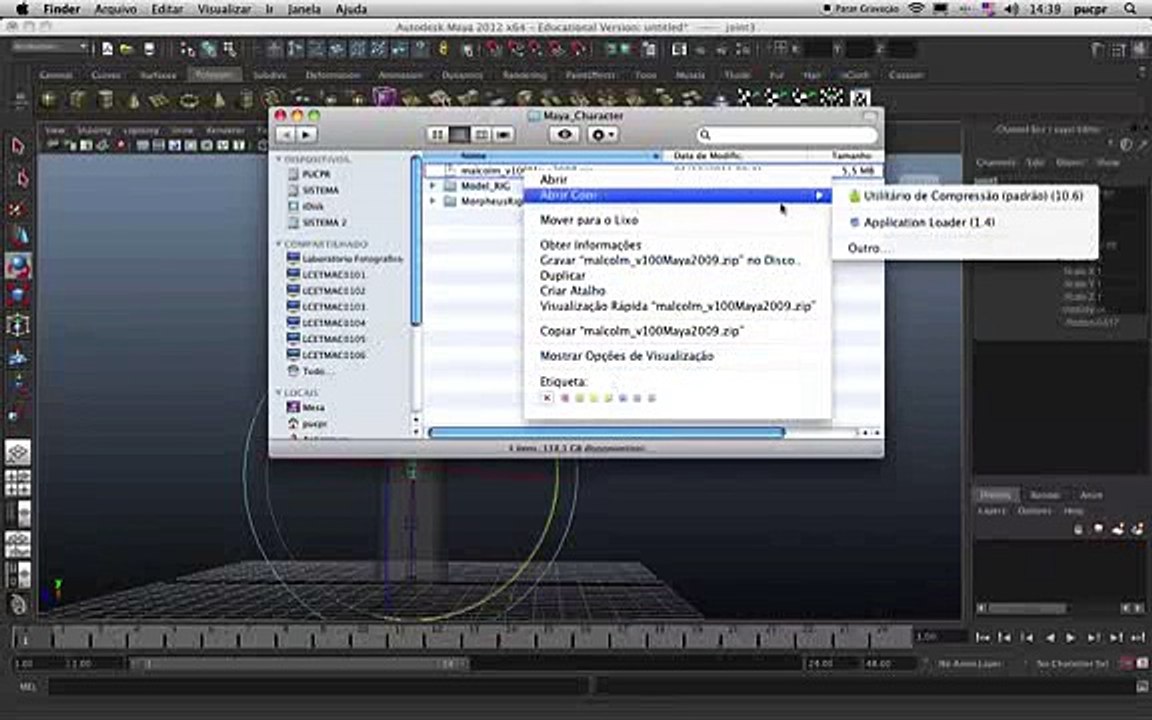Open Visualizar menu in macOS menu bar
1152x720 pixels.
pyautogui.click(x=224, y=9)
